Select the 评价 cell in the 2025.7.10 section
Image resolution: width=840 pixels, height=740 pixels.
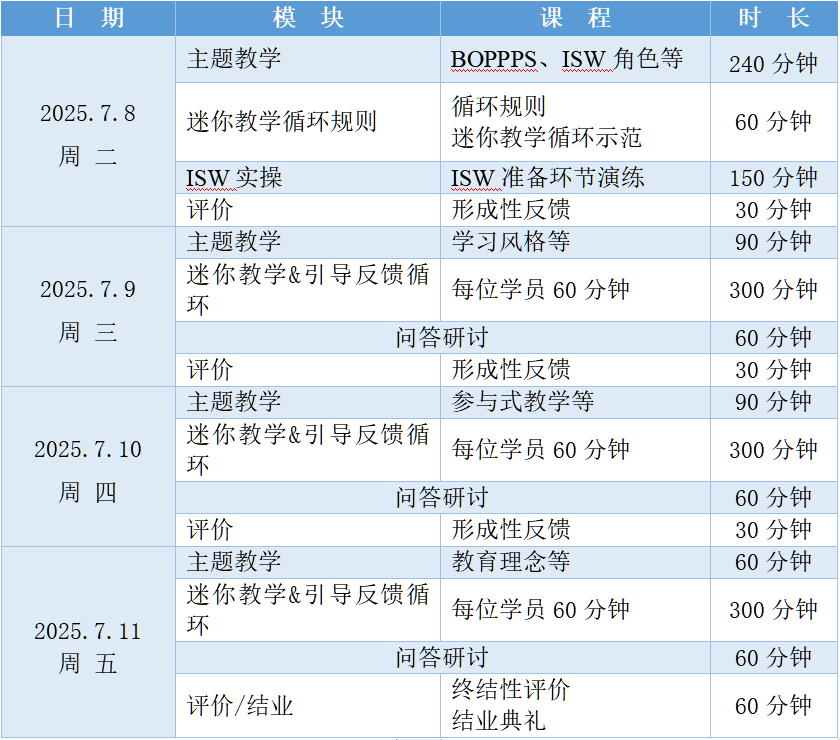(x=308, y=530)
